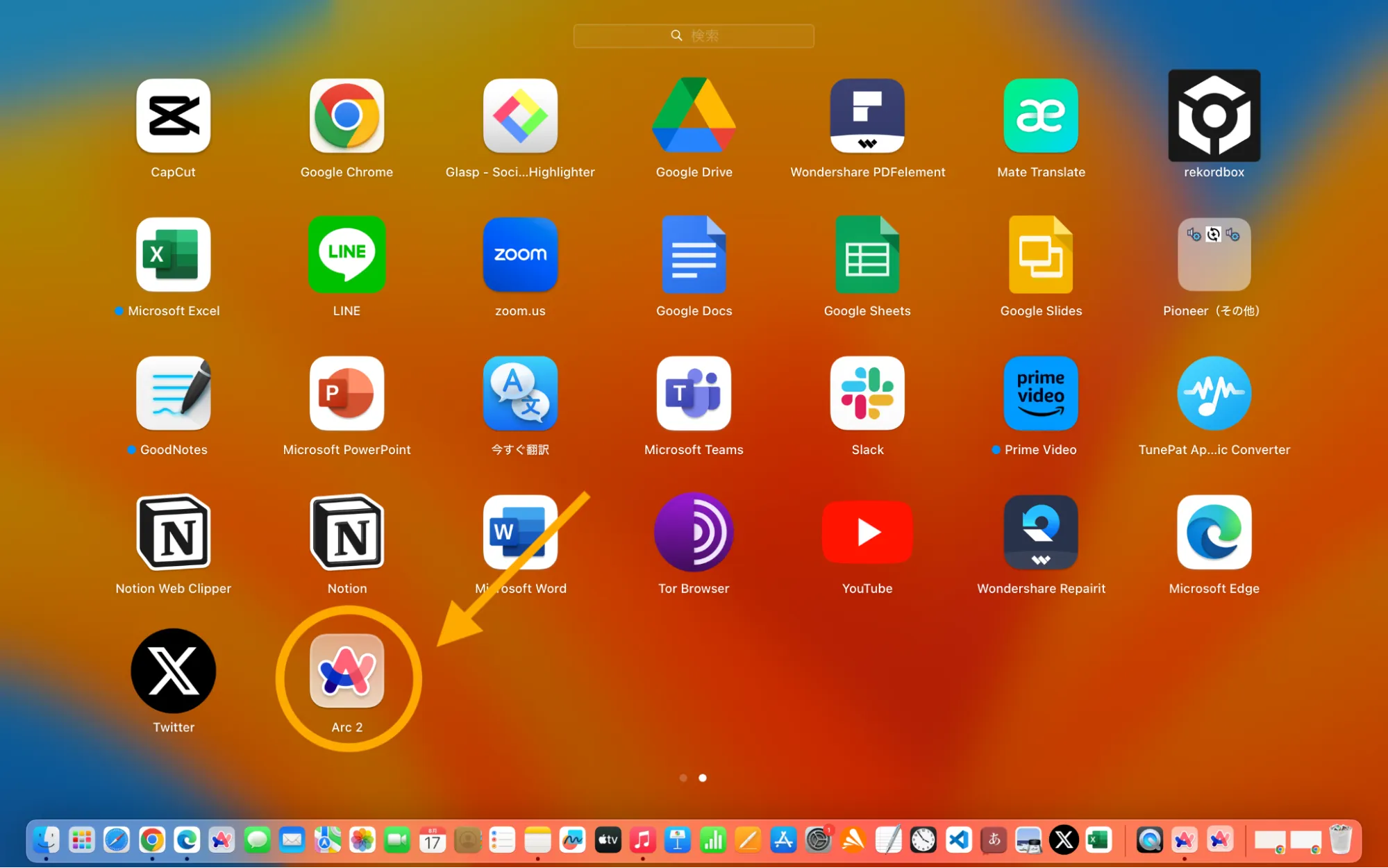The image size is (1388, 868).
Task: Open the YouTube app
Action: pos(867,533)
